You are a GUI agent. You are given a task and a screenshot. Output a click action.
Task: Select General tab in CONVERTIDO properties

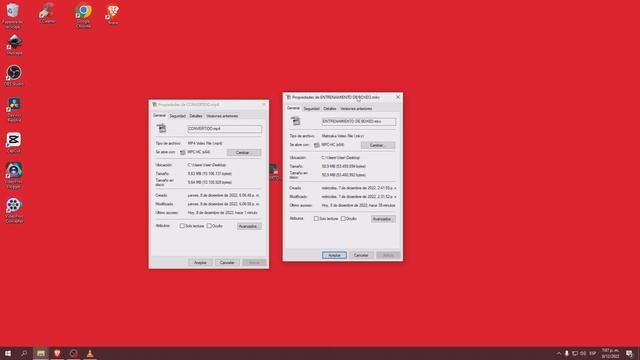159,116
